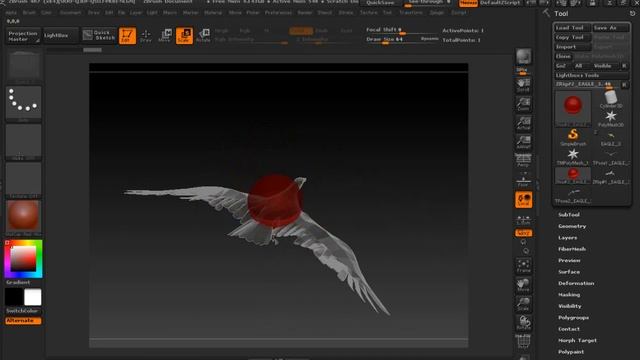Click the Focal Shift slider

pyautogui.click(x=402, y=31)
